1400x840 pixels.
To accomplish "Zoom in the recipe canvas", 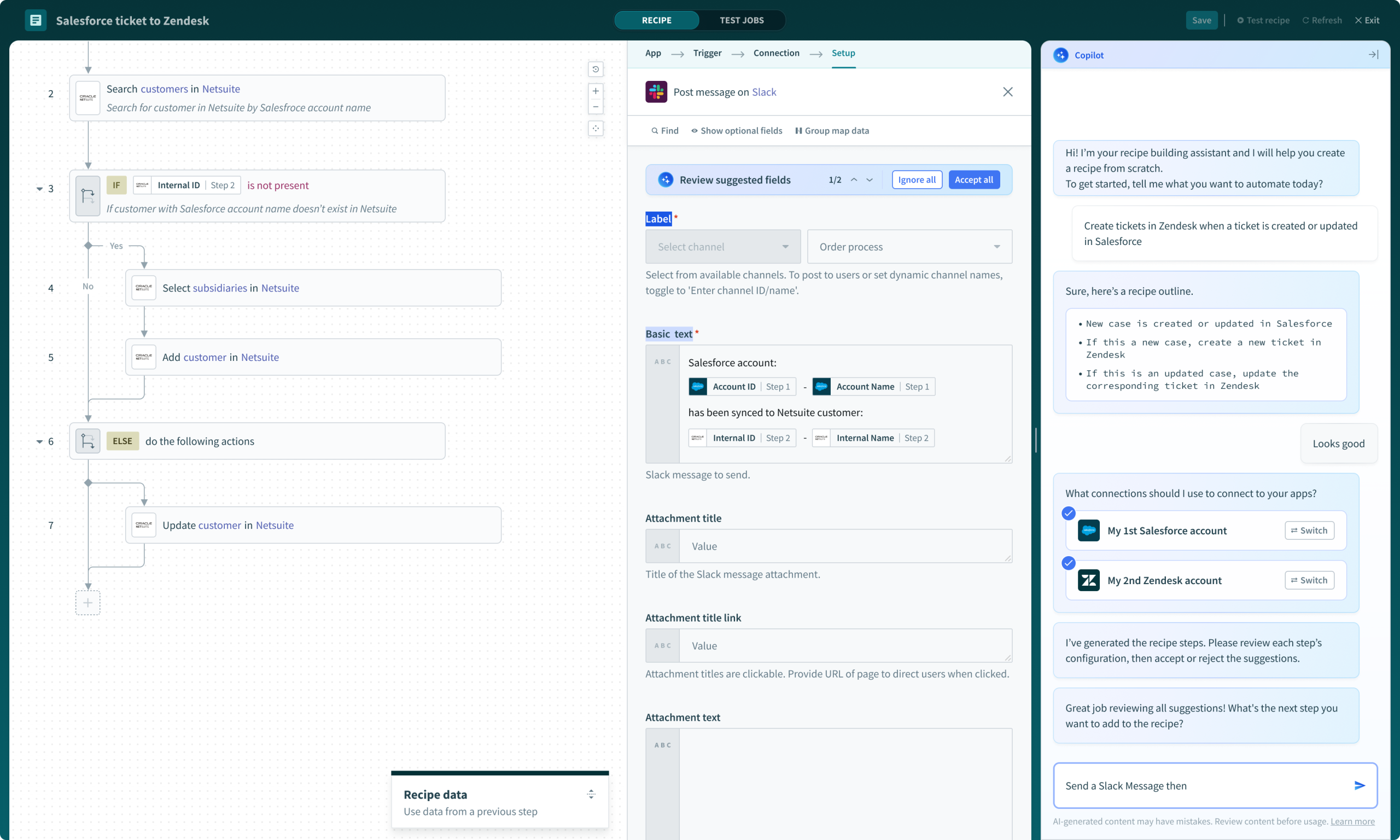I will coord(596,91).
